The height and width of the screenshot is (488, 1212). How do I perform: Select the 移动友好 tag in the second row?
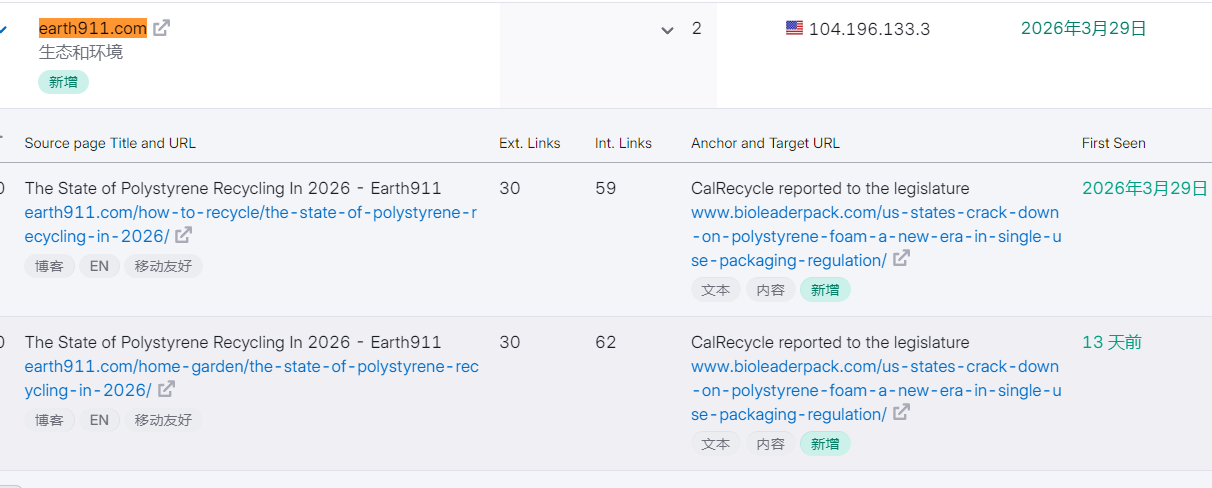click(x=163, y=420)
